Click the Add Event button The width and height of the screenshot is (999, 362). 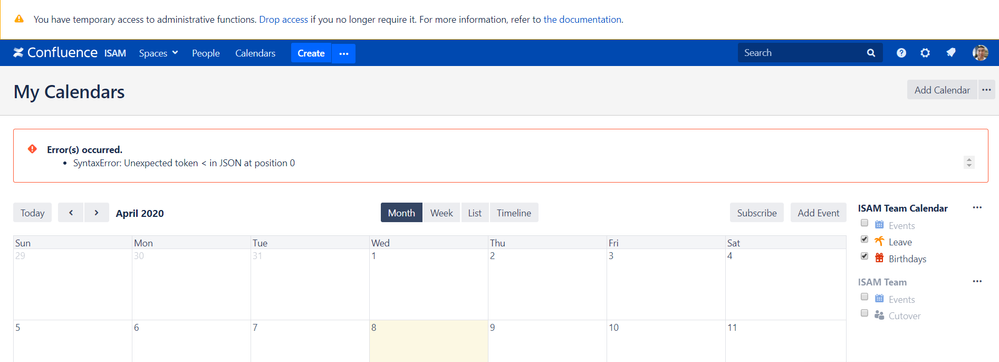819,213
